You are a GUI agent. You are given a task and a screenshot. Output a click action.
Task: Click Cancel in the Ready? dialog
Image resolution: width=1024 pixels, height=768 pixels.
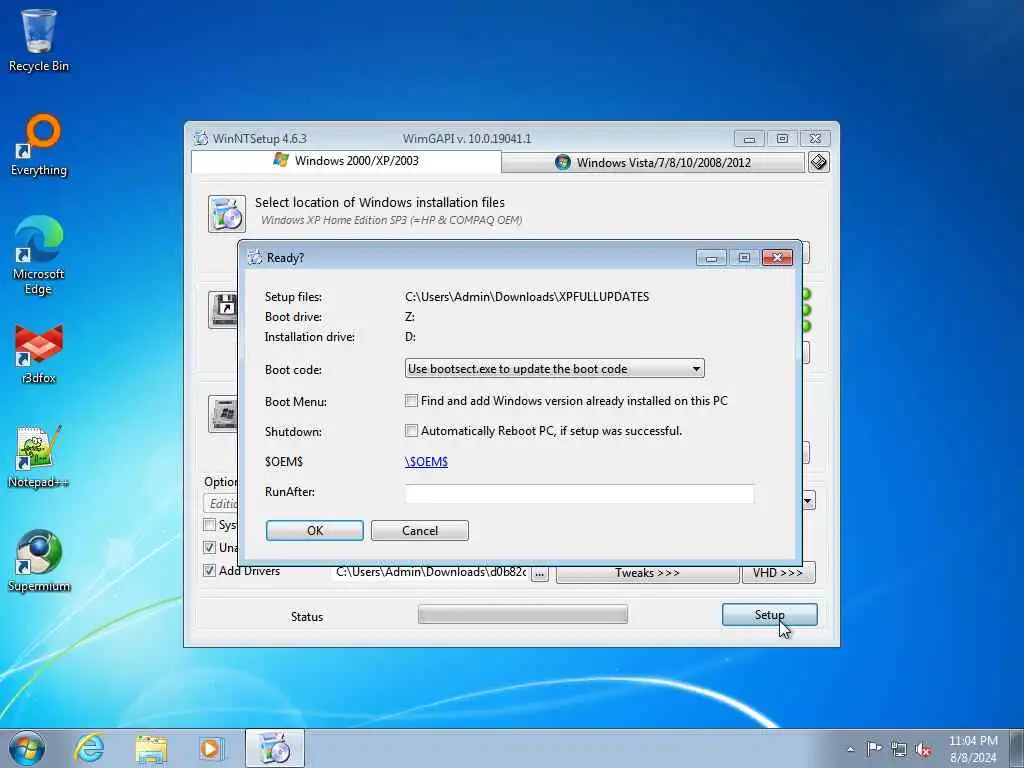[420, 530]
